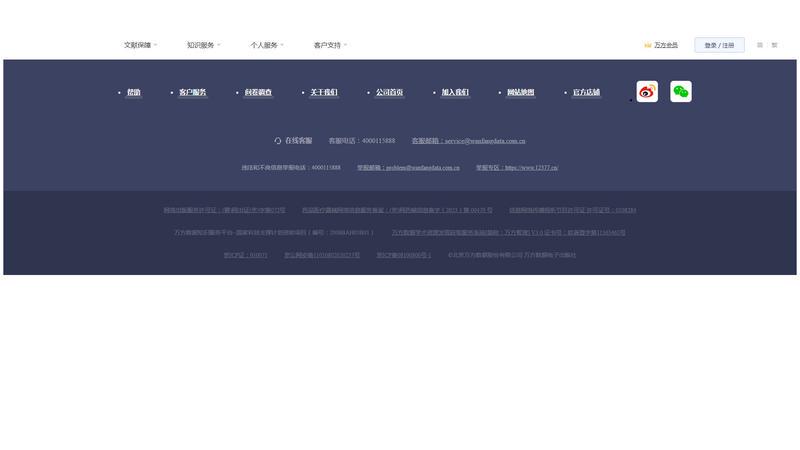Open the 客户服务 footer link
The image size is (800, 450).
(x=192, y=92)
